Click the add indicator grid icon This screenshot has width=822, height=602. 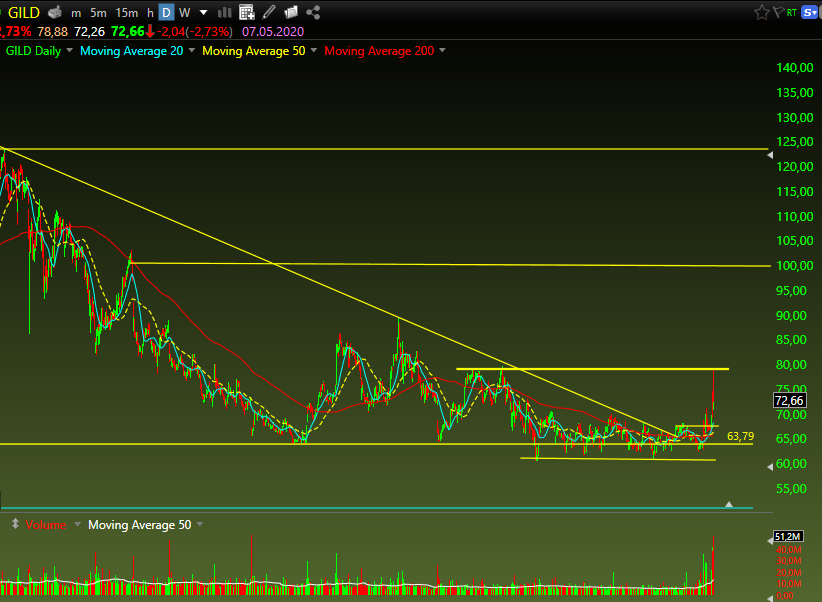click(x=246, y=12)
